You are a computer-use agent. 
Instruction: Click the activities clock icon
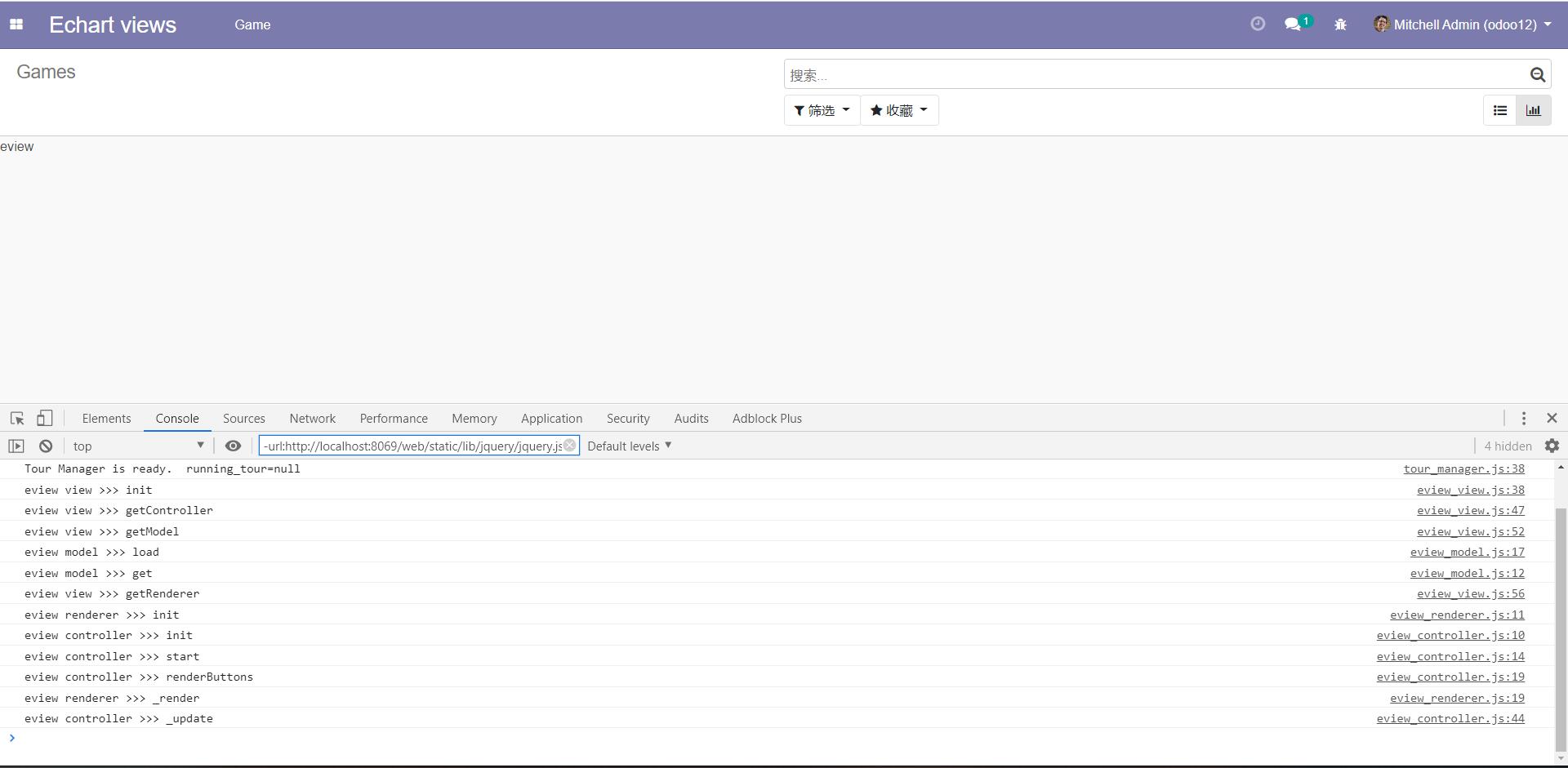(x=1258, y=24)
